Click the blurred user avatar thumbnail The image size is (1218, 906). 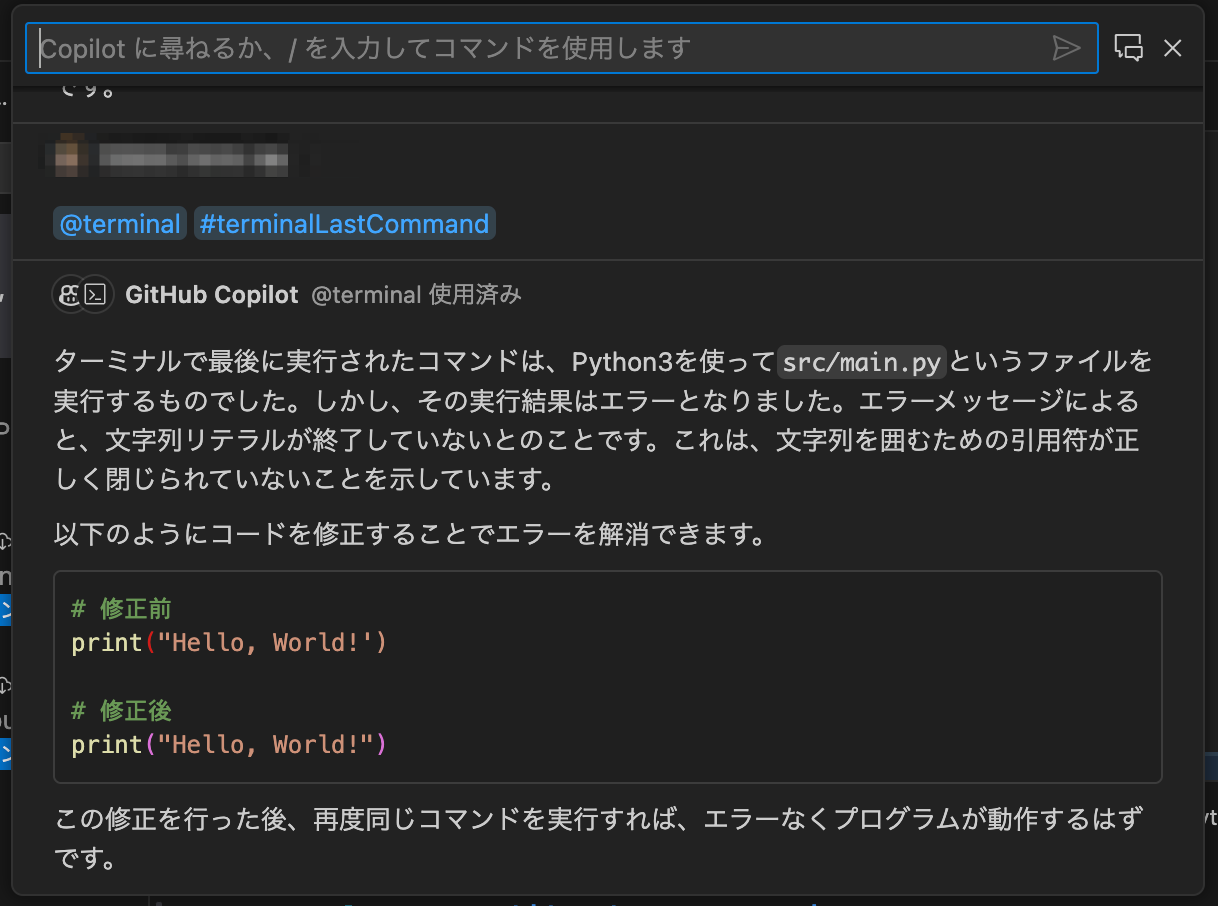pos(70,156)
